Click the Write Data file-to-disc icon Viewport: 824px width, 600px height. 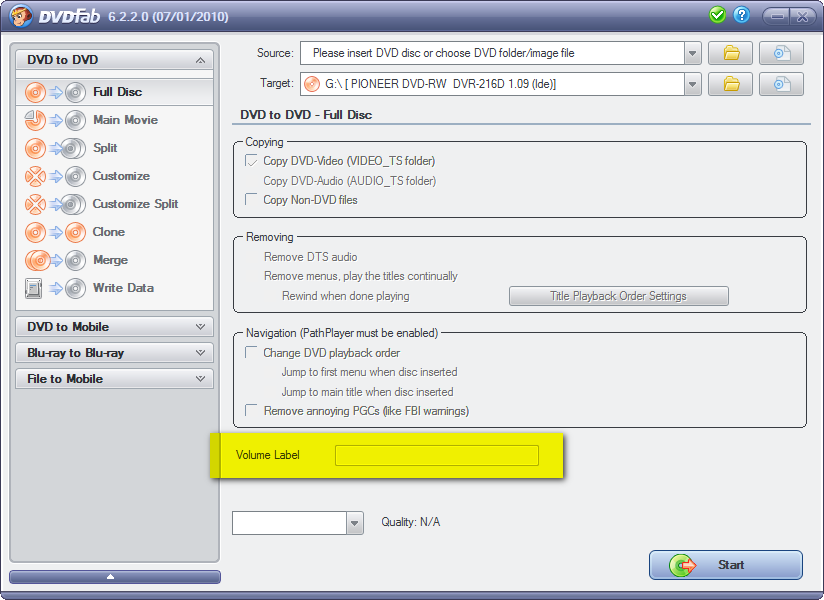[55, 288]
